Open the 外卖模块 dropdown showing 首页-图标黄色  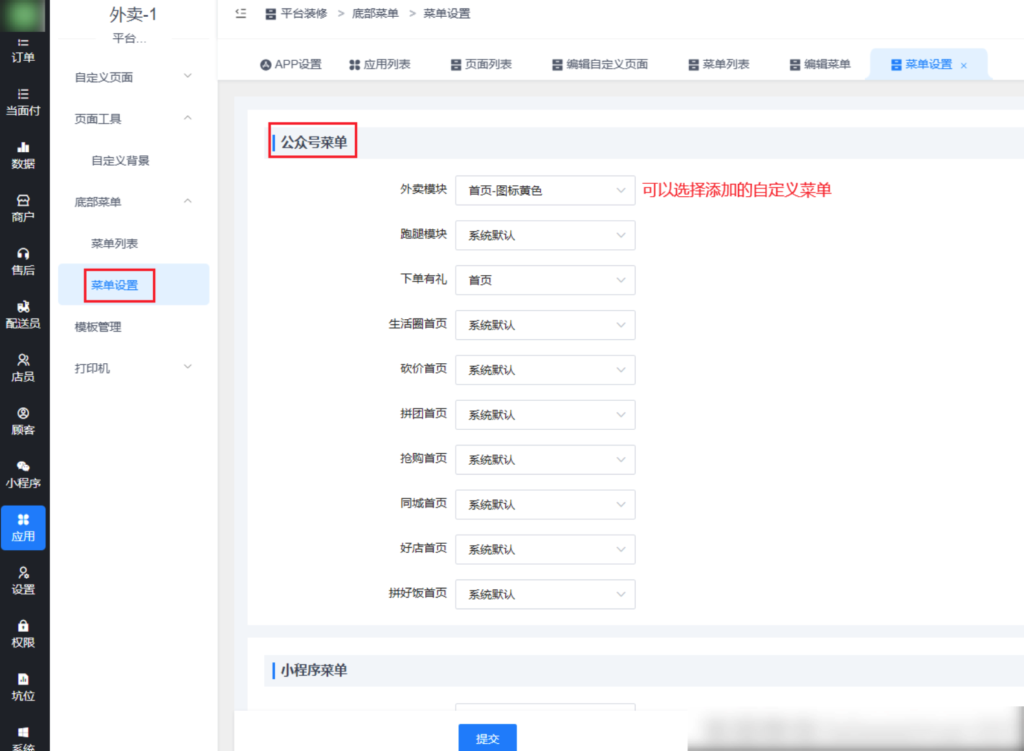(545, 190)
